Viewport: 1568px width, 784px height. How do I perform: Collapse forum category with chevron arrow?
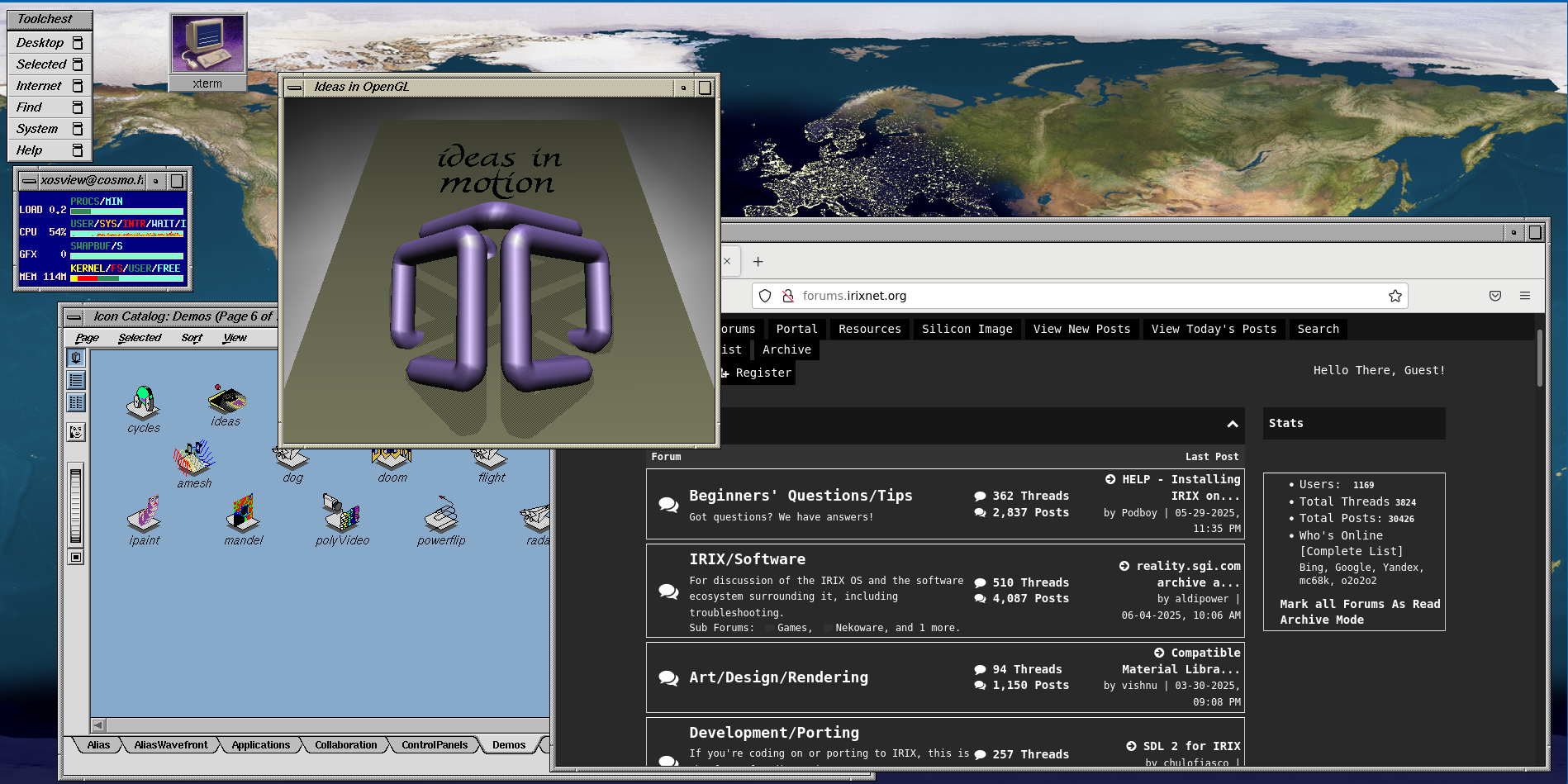[x=1232, y=424]
